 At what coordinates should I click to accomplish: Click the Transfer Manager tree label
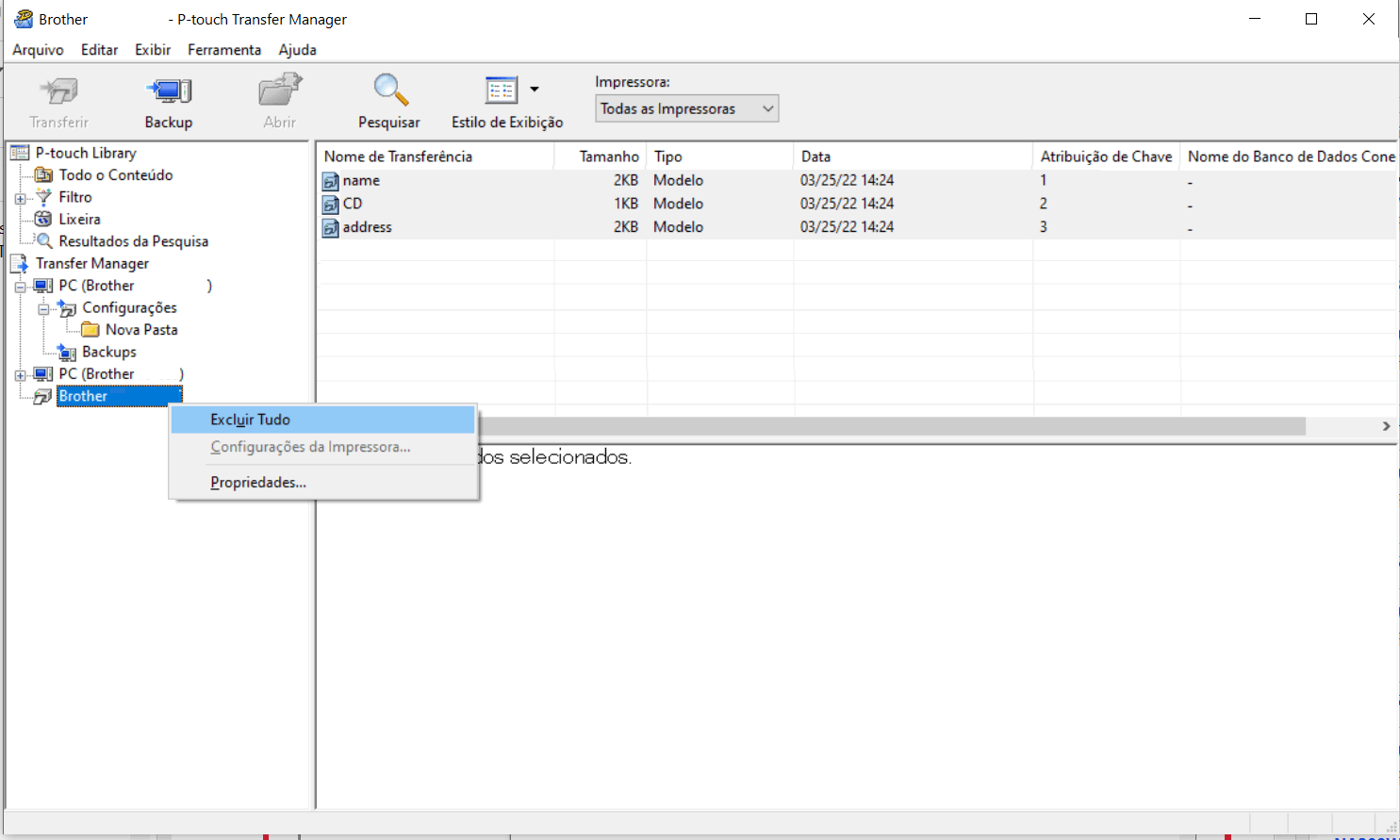[x=92, y=263]
